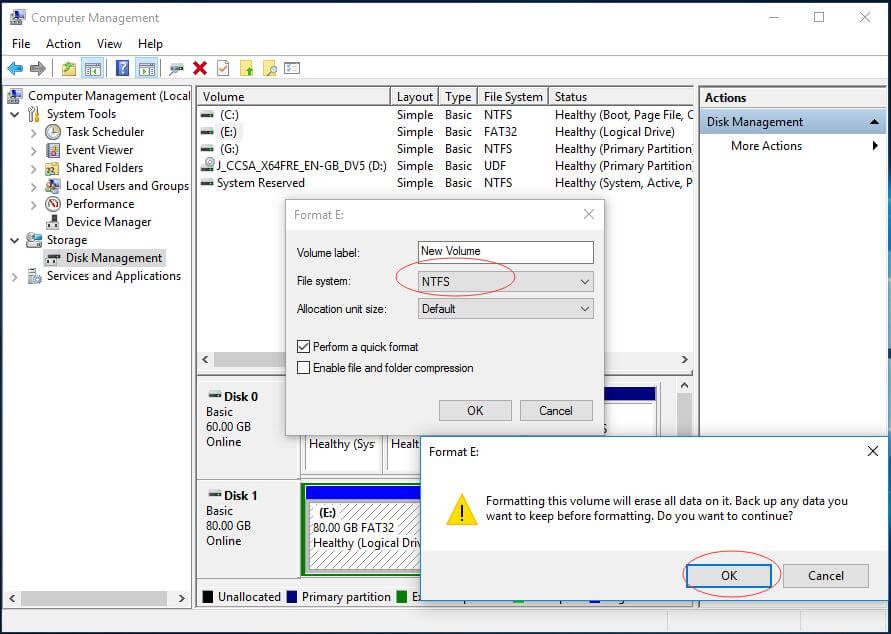Click the folder with magnifier toolbar icon

click(x=269, y=69)
